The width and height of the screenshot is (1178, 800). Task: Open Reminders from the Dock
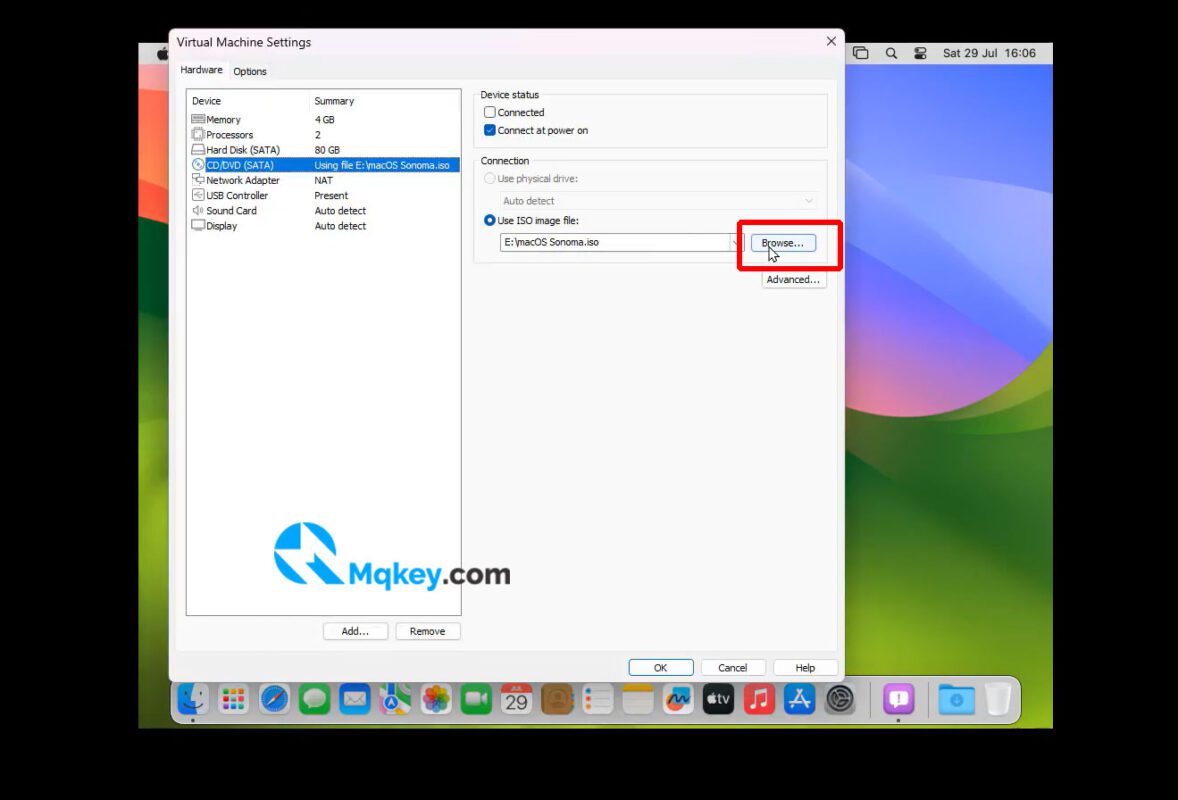pyautogui.click(x=597, y=699)
